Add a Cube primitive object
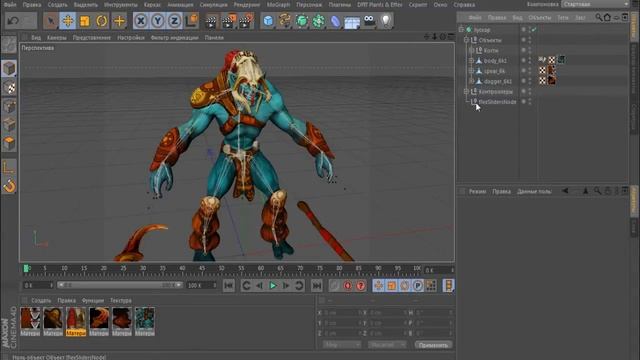640x360 pixels. tap(268, 21)
